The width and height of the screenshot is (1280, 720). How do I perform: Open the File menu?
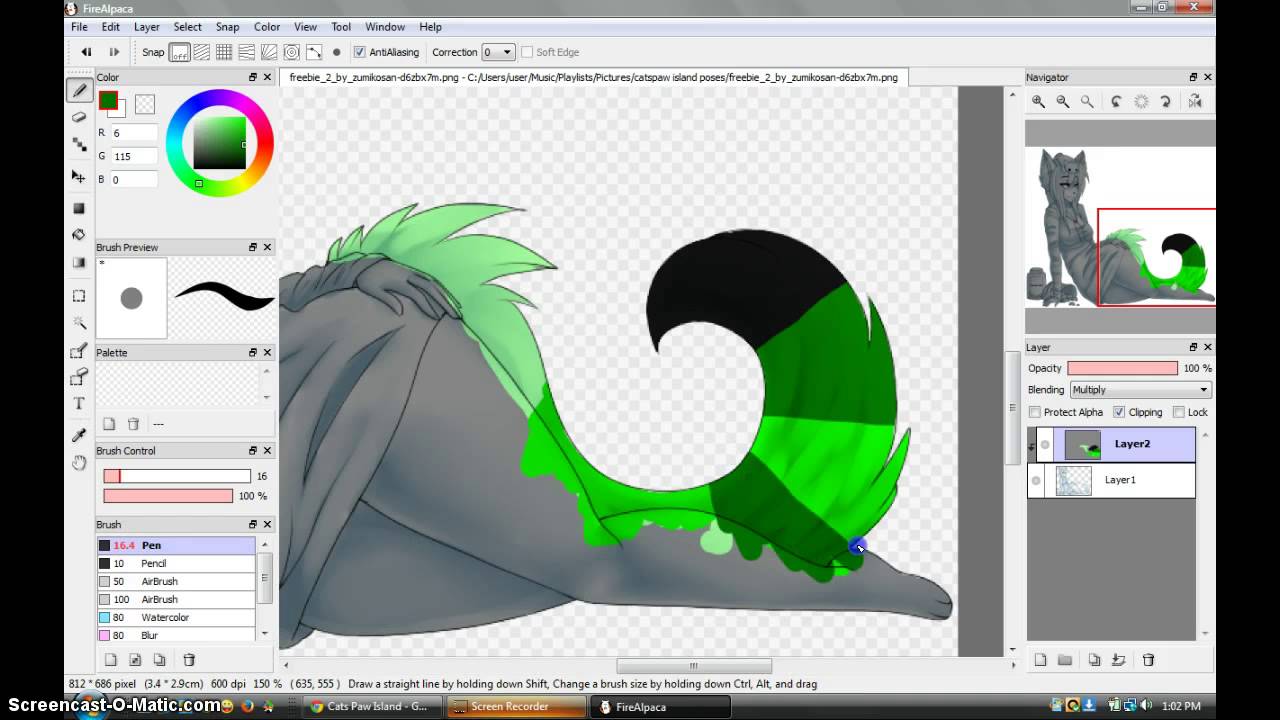click(79, 27)
